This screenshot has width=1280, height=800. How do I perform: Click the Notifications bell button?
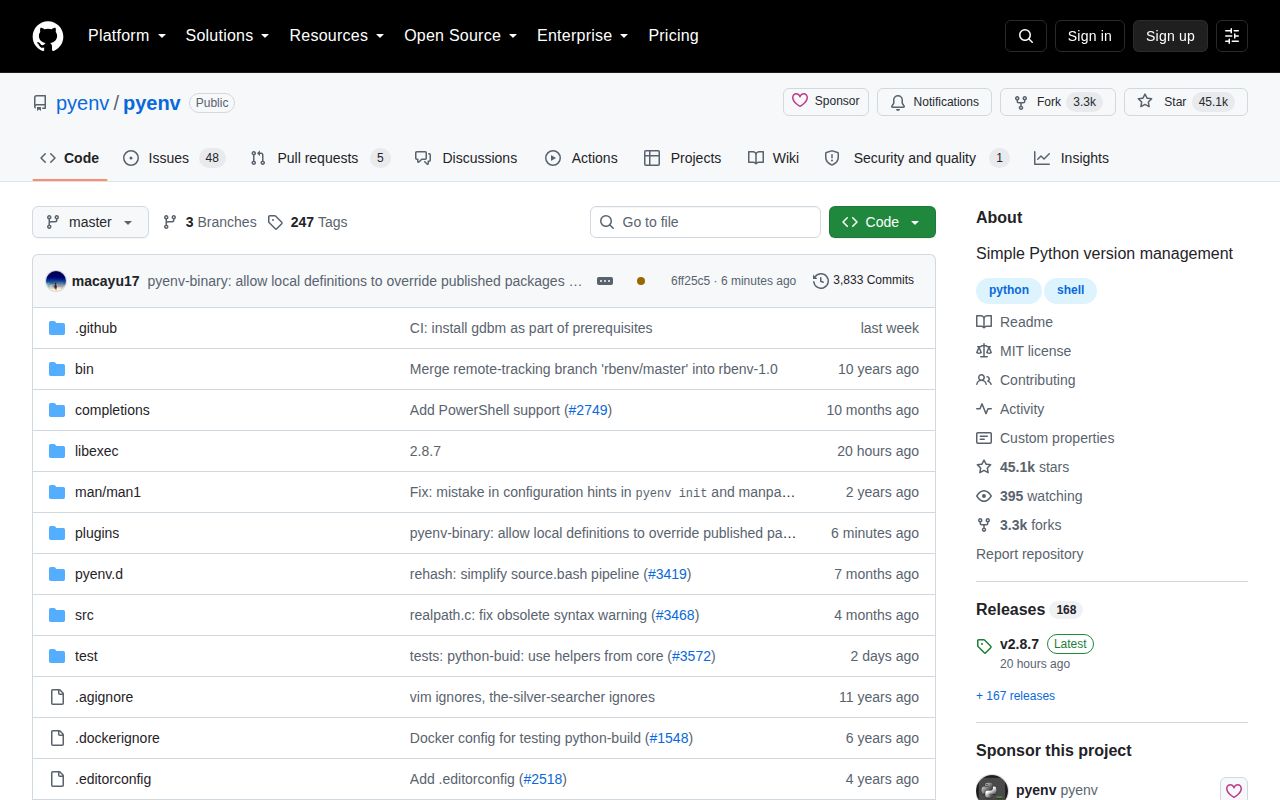(x=934, y=102)
